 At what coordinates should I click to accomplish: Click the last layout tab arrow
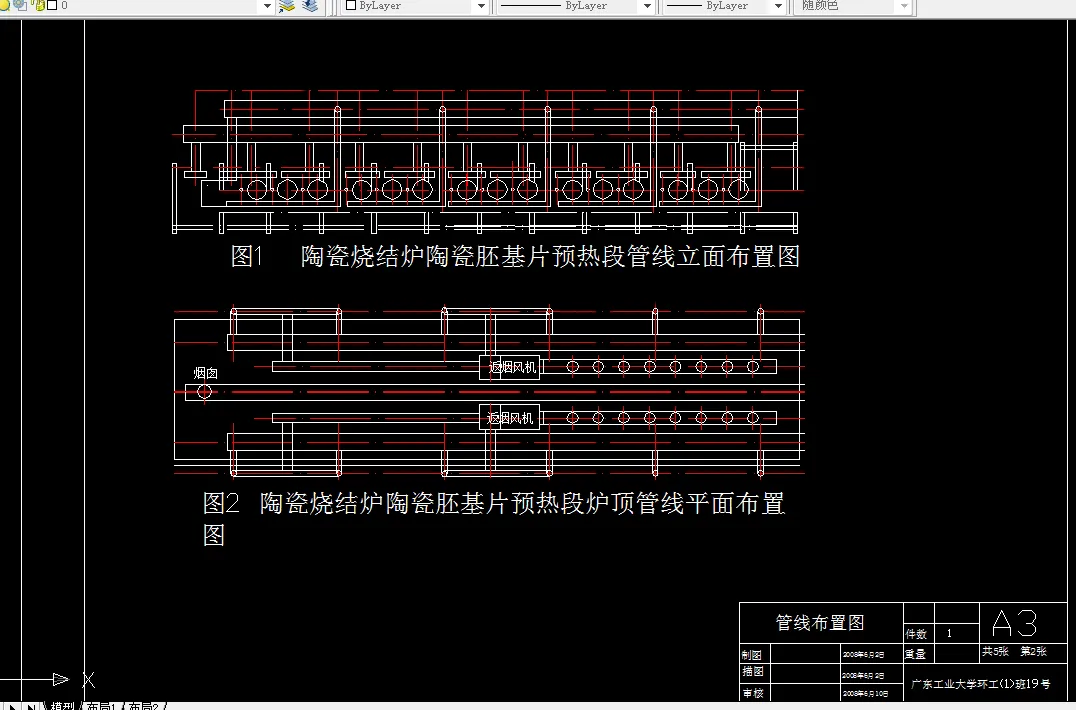[31, 706]
